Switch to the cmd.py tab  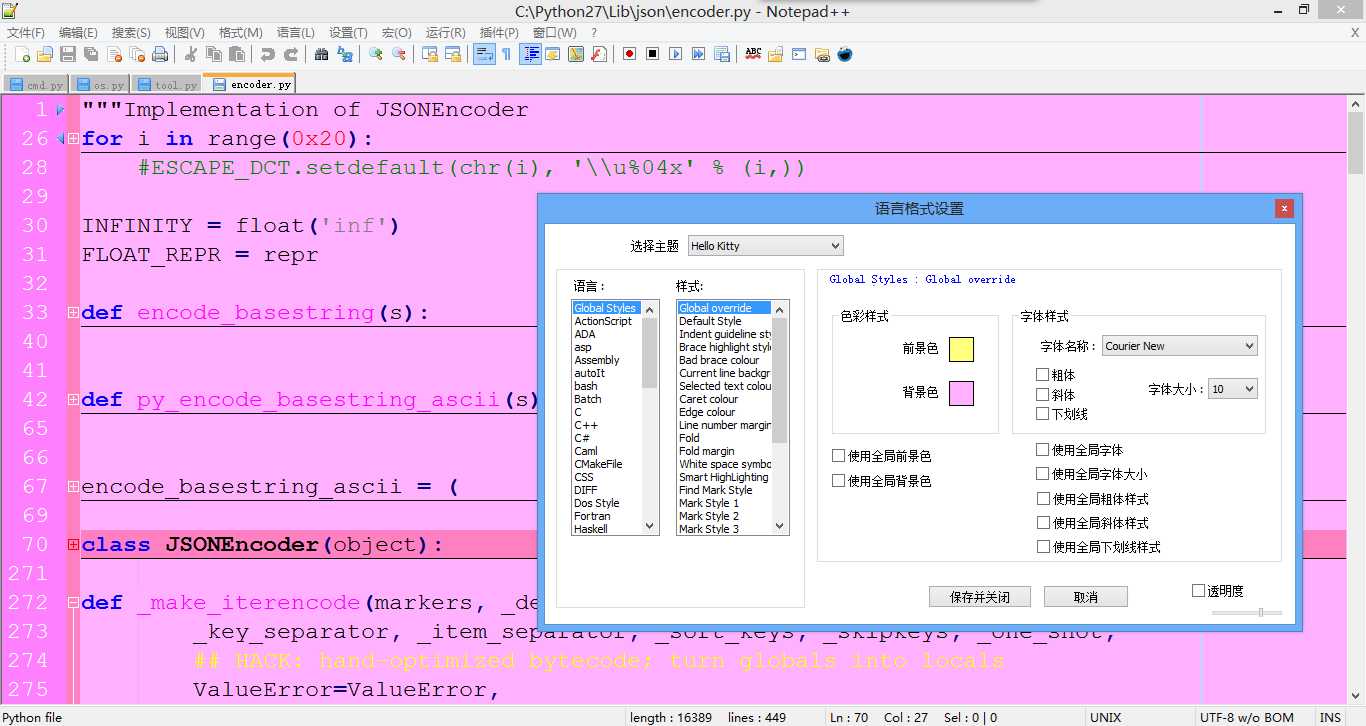click(37, 85)
